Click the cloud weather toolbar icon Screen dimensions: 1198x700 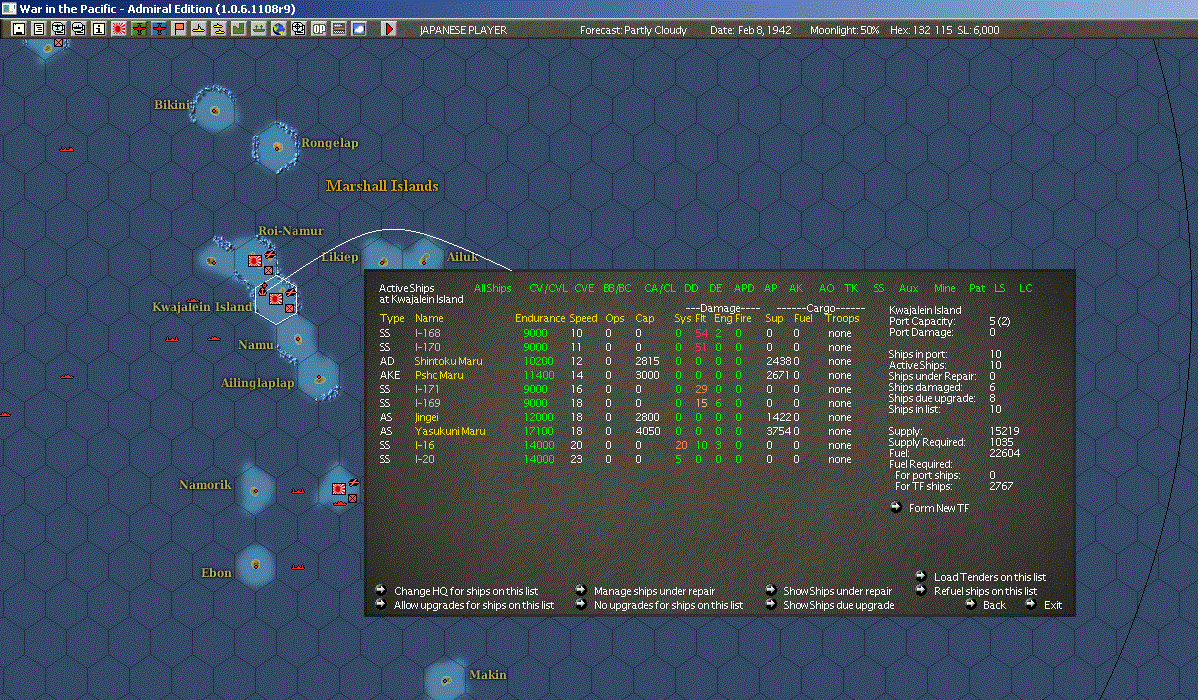point(358,29)
